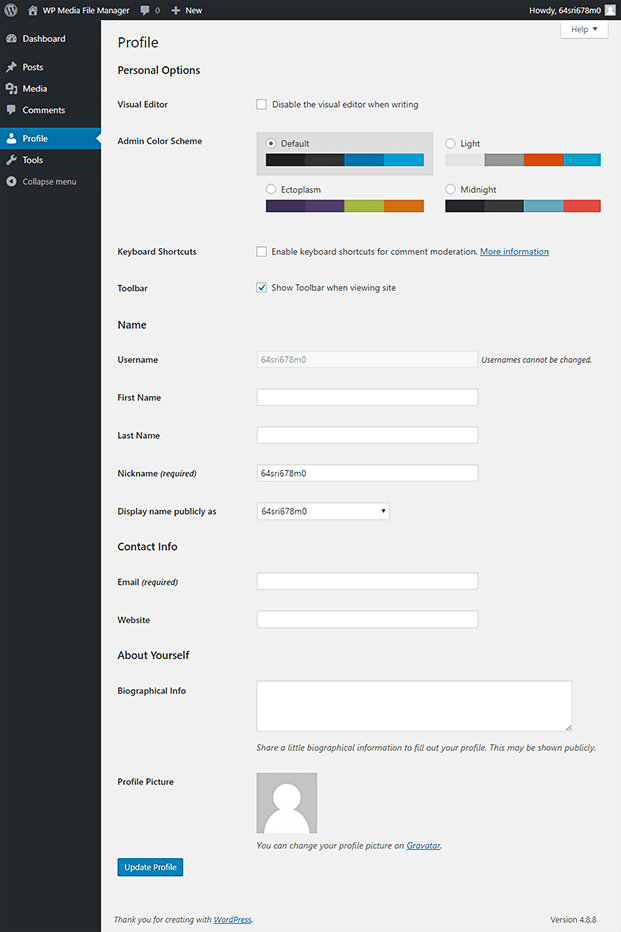Open Posts using the pushpin icon
The width and height of the screenshot is (621, 932).
click(x=13, y=66)
